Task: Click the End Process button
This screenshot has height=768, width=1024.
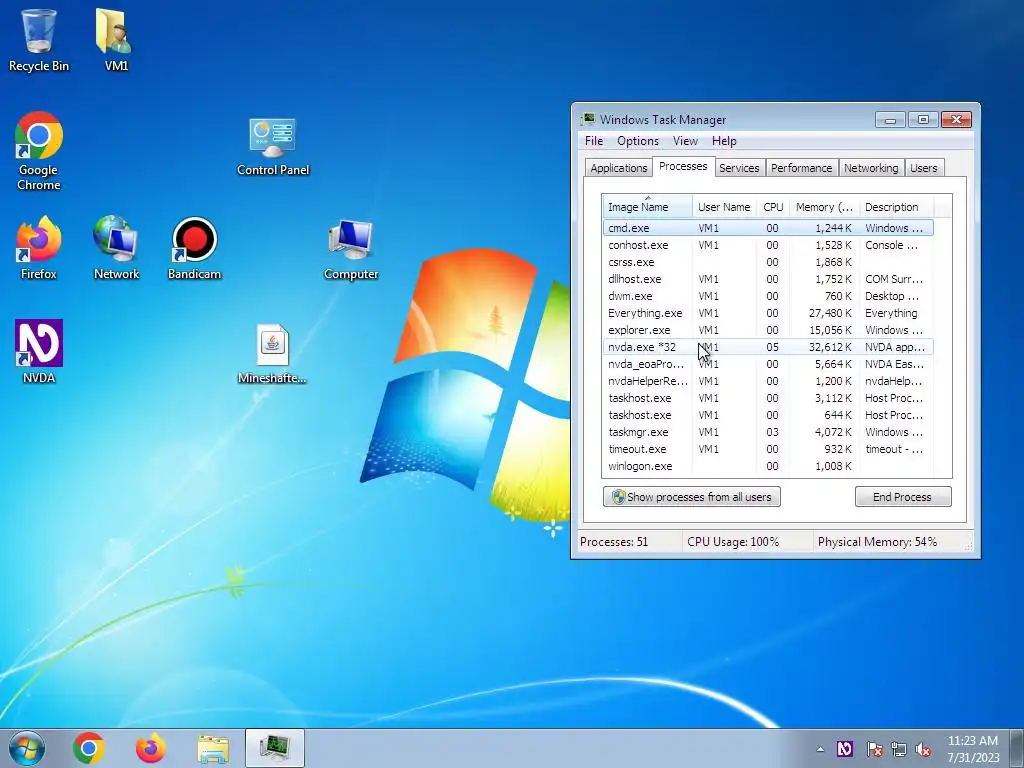Action: coord(903,497)
